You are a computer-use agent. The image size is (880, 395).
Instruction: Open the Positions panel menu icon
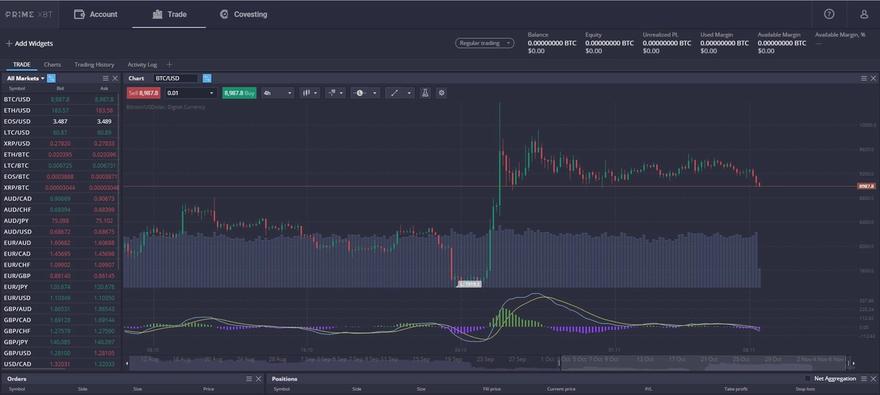[864, 379]
